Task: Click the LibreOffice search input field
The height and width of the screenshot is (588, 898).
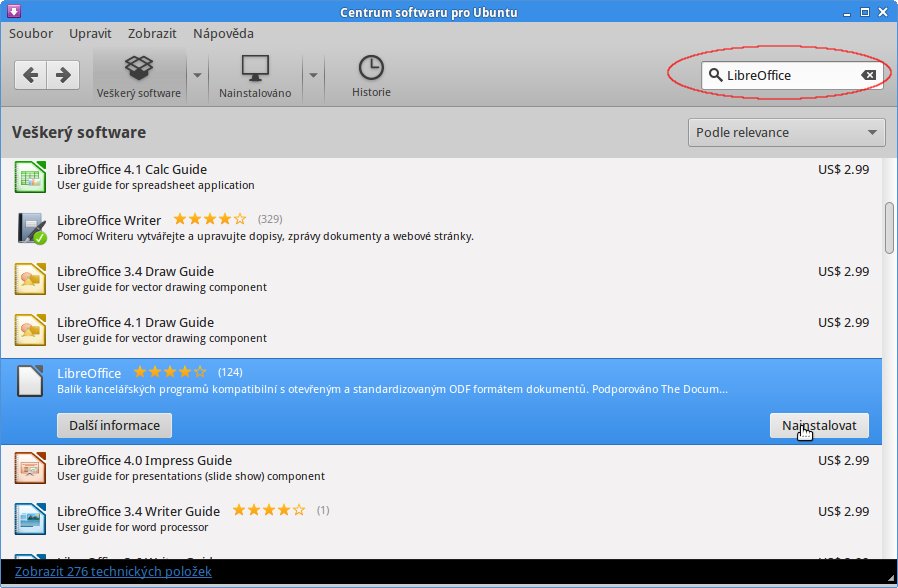Action: point(793,75)
